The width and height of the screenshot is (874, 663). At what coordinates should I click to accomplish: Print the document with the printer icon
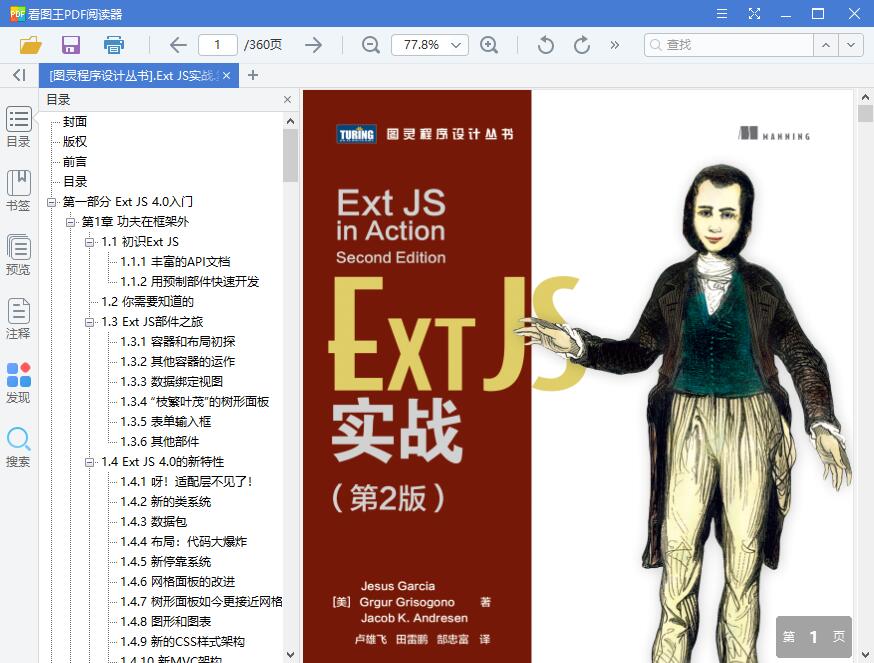tap(114, 45)
